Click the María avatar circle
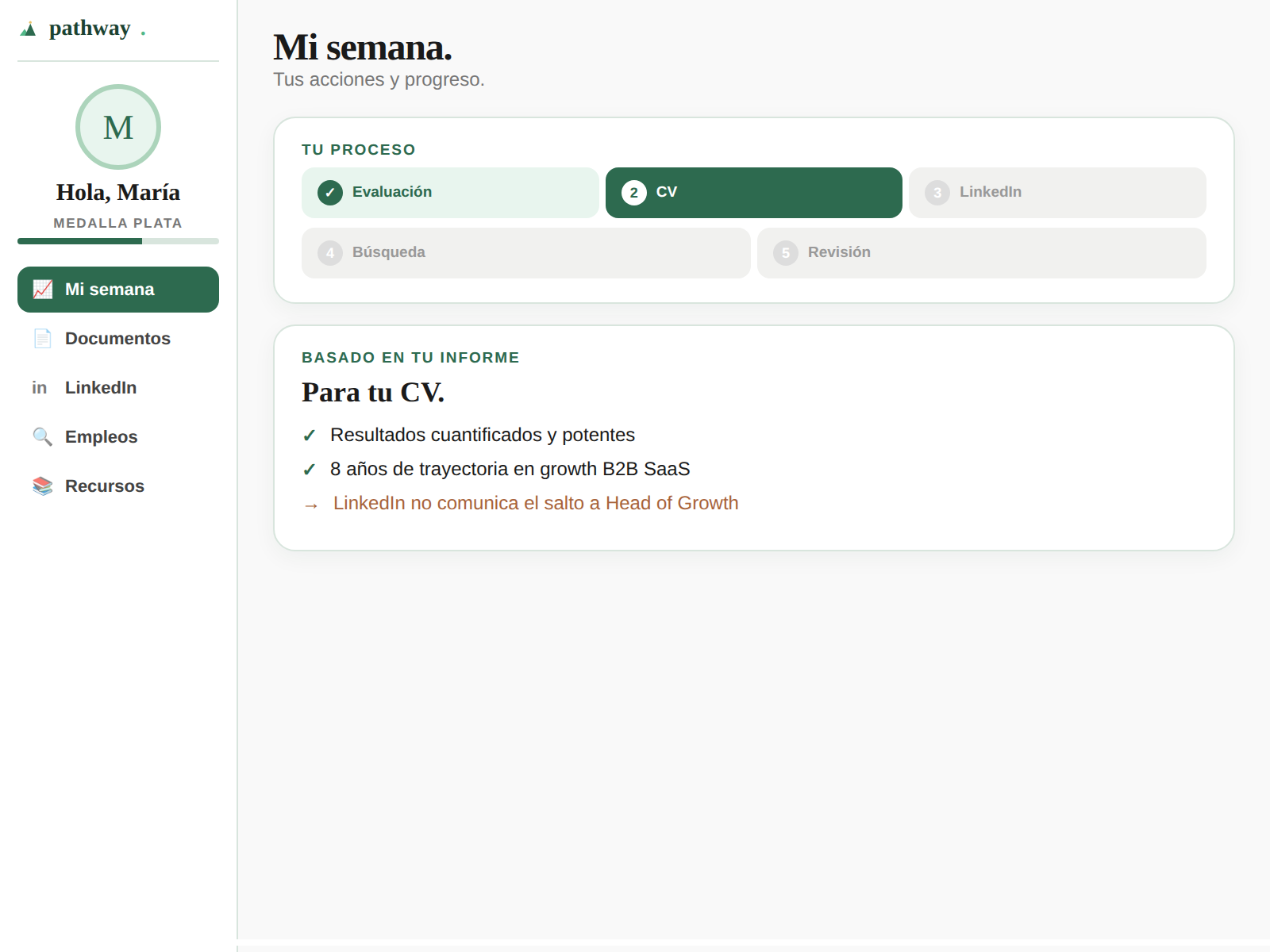The image size is (1270, 952). pos(118,127)
